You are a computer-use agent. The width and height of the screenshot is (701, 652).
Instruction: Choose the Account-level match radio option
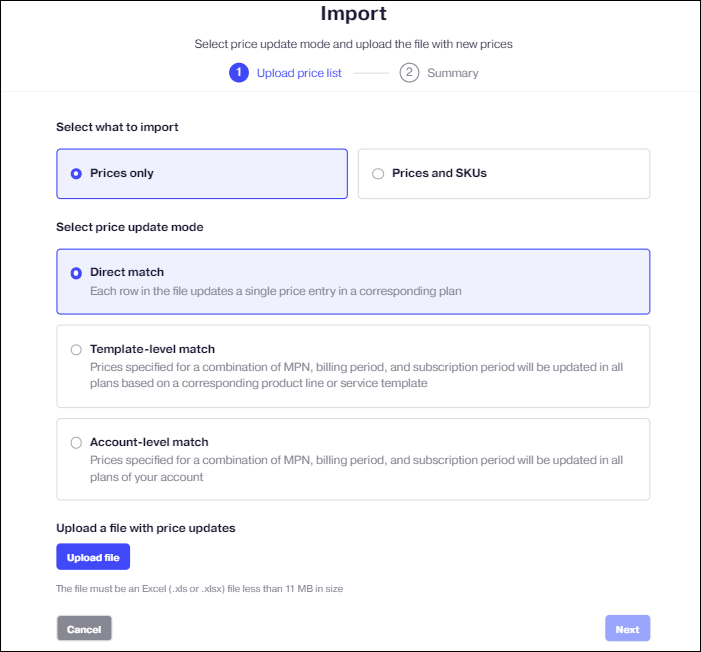click(x=76, y=443)
